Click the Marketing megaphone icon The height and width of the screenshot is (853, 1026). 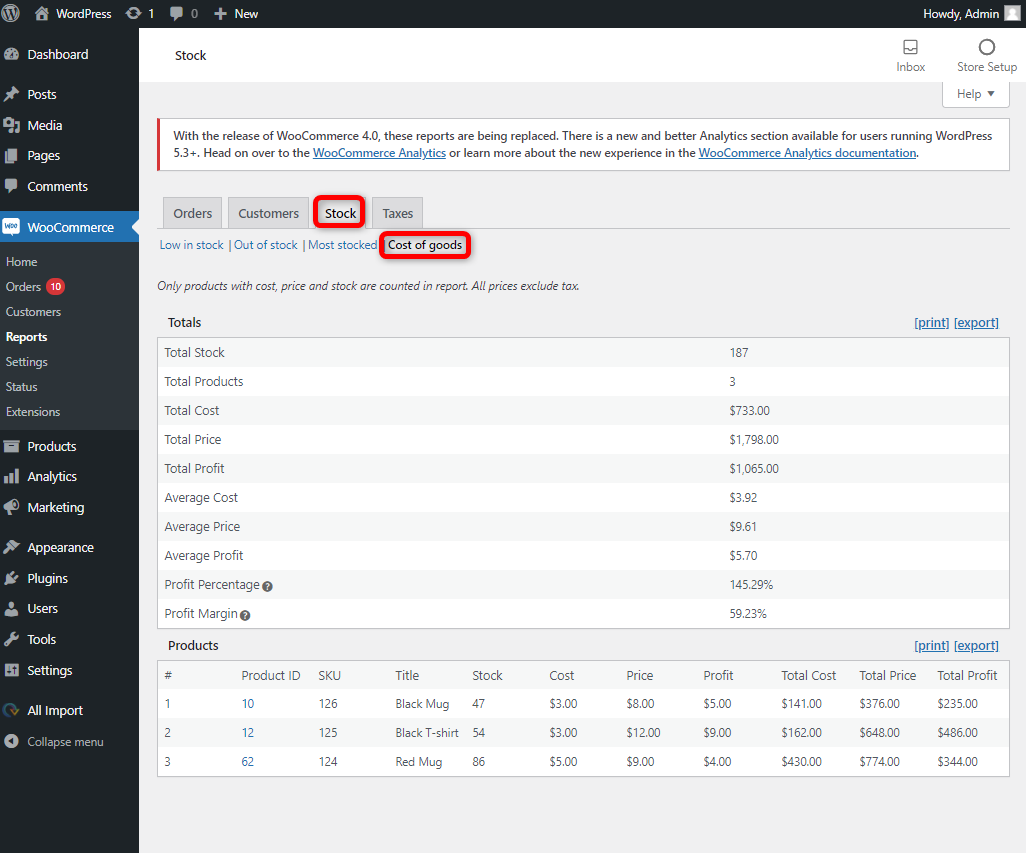11,507
